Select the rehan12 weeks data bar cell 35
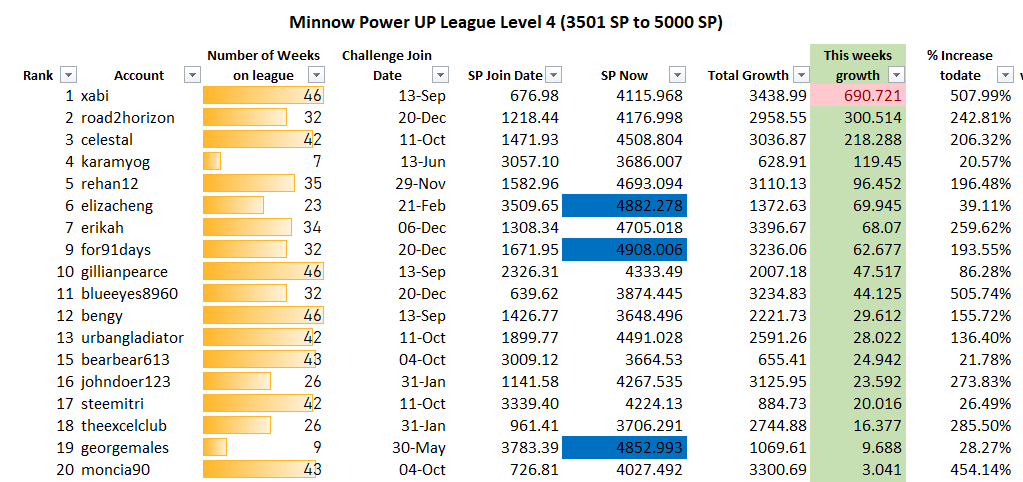This screenshot has height=482, width=1023. 264,184
